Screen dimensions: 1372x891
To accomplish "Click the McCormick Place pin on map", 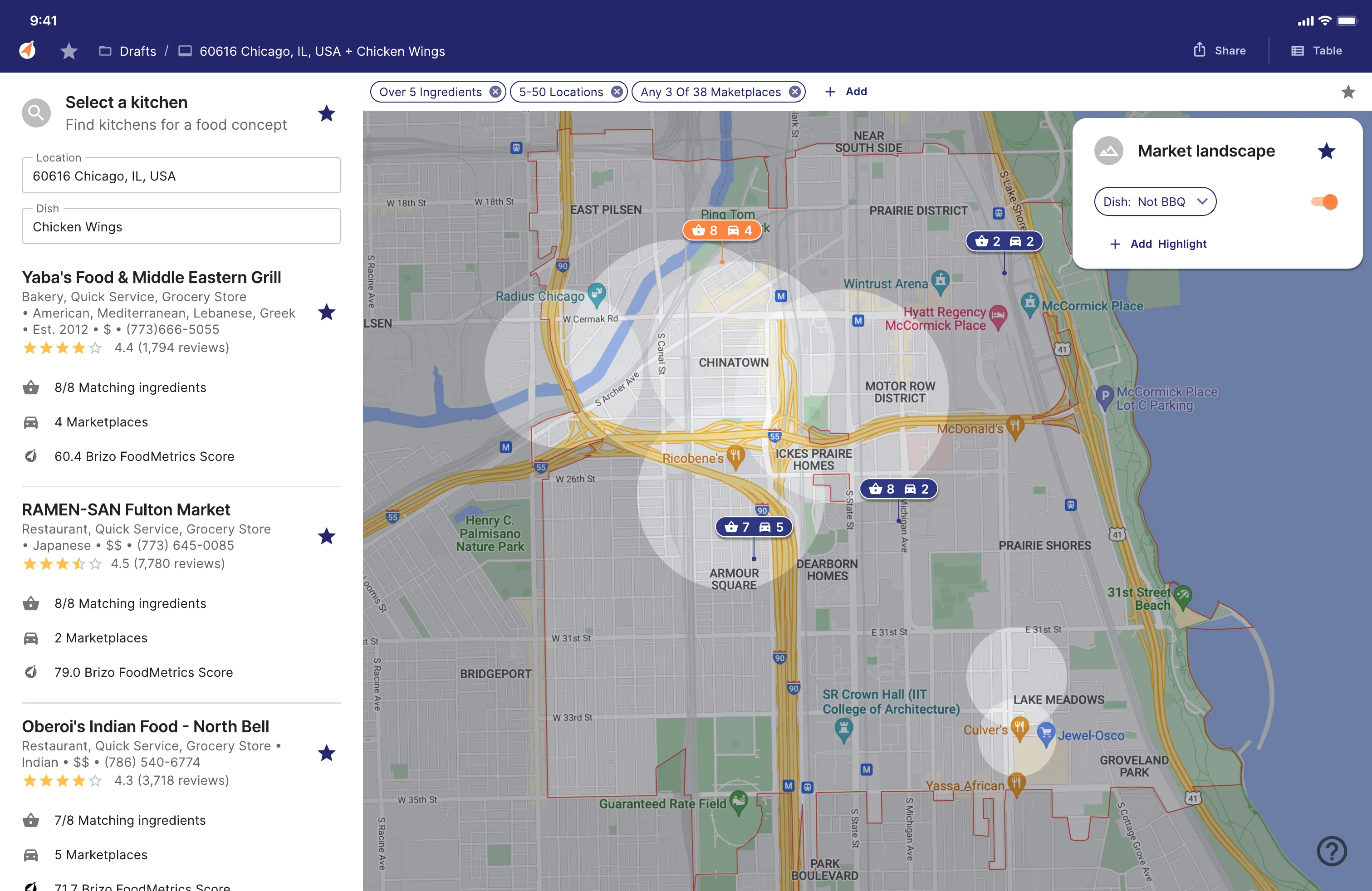I will (1029, 305).
